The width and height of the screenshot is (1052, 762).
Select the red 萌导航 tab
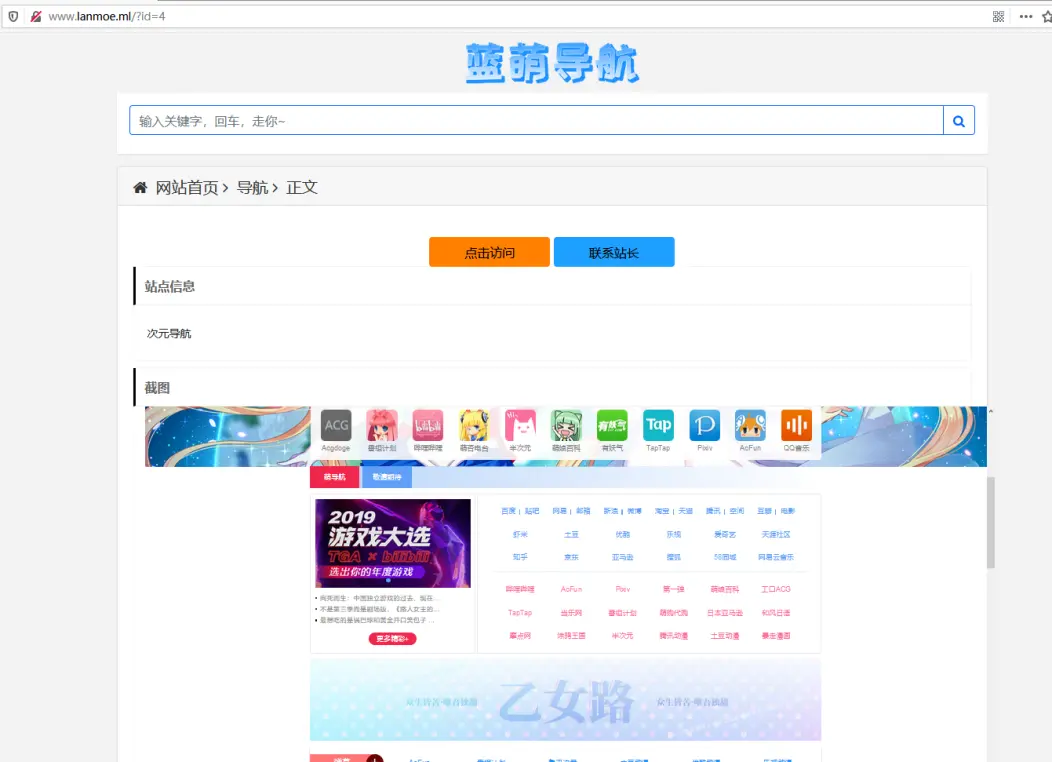point(334,477)
